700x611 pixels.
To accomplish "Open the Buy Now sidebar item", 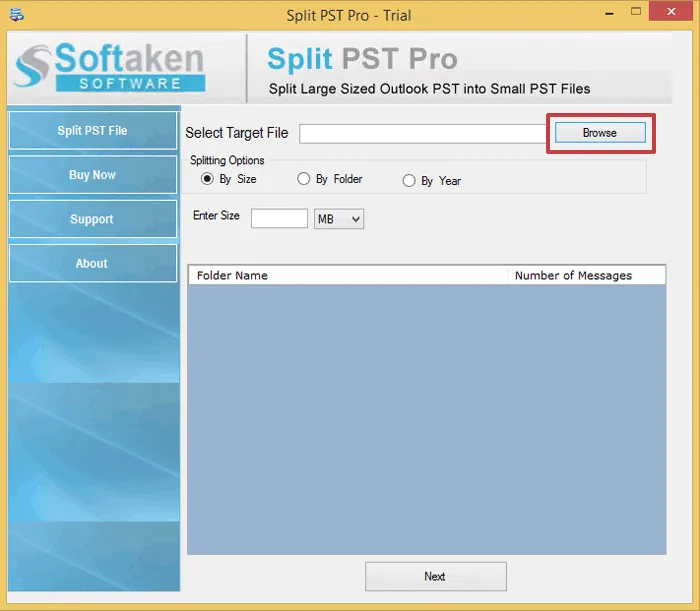I will coord(93,175).
